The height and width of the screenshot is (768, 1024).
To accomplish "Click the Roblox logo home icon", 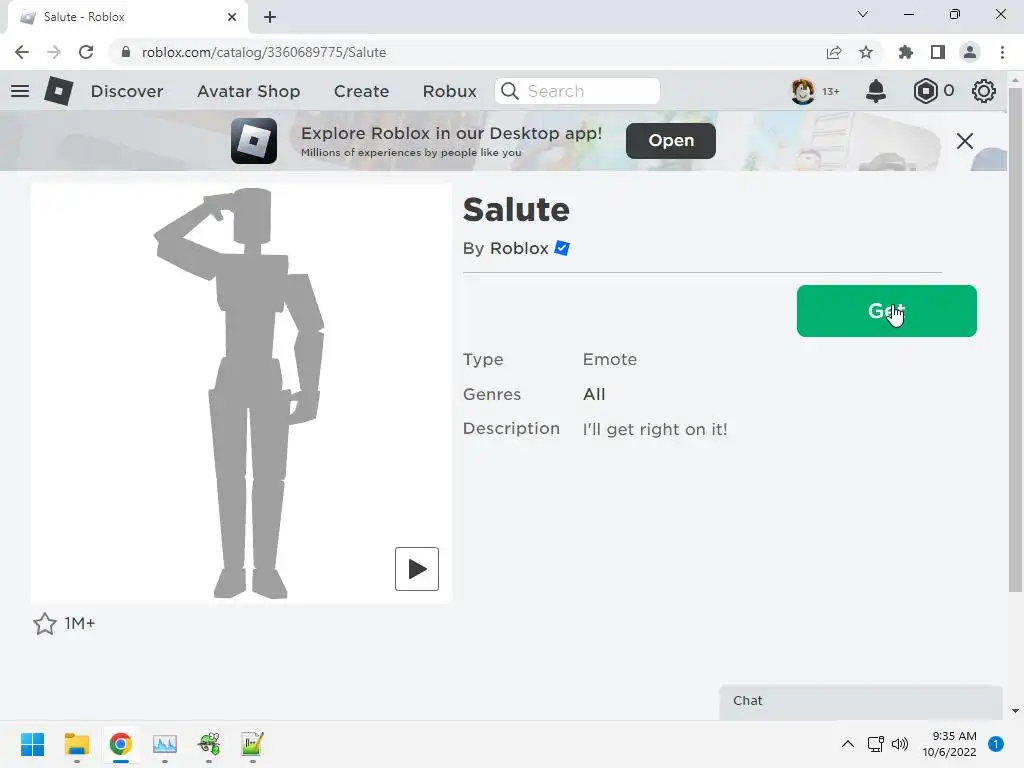I will (58, 91).
